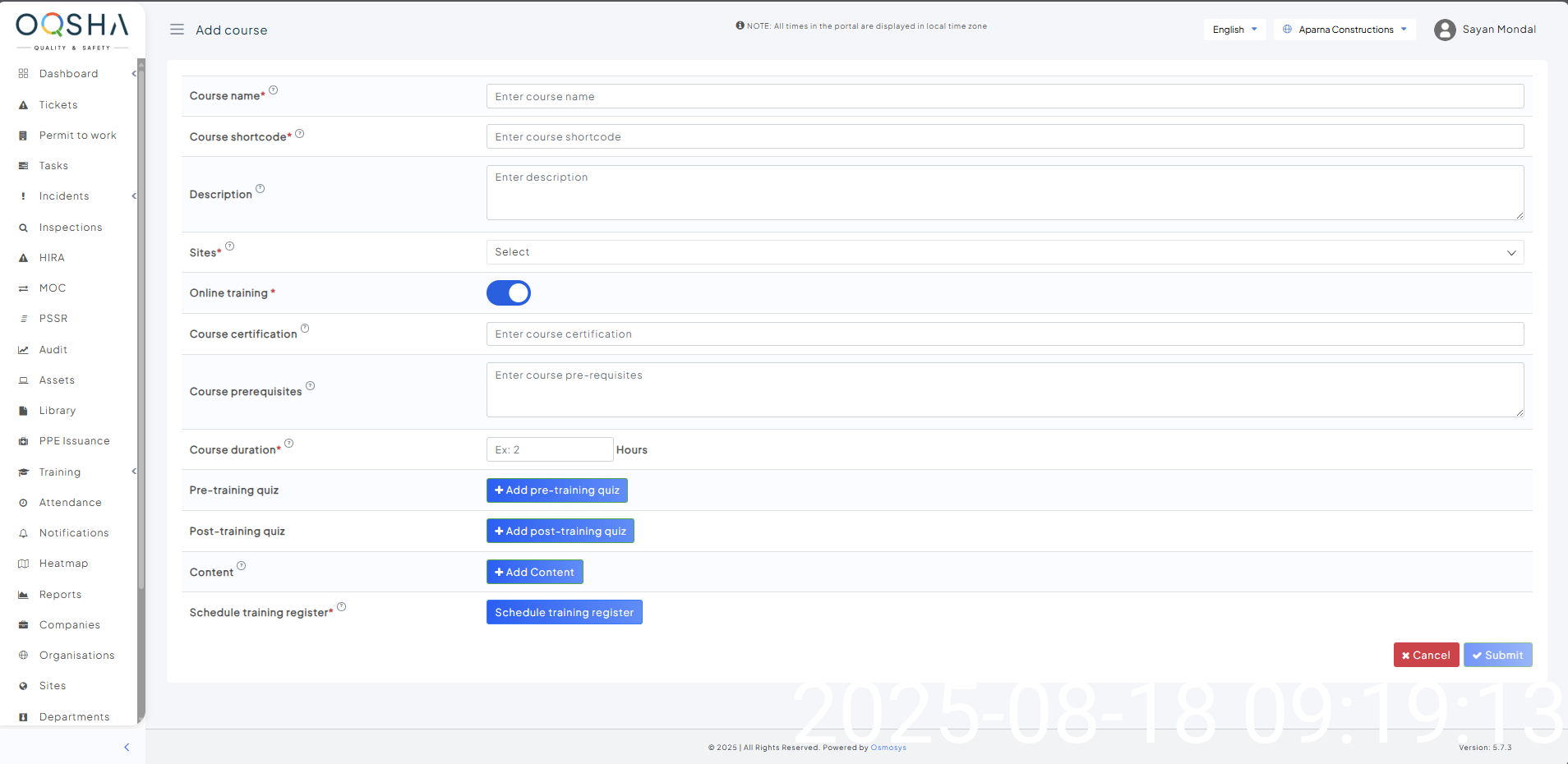Click the red Cancel button
This screenshot has width=1568, height=764.
coord(1426,655)
